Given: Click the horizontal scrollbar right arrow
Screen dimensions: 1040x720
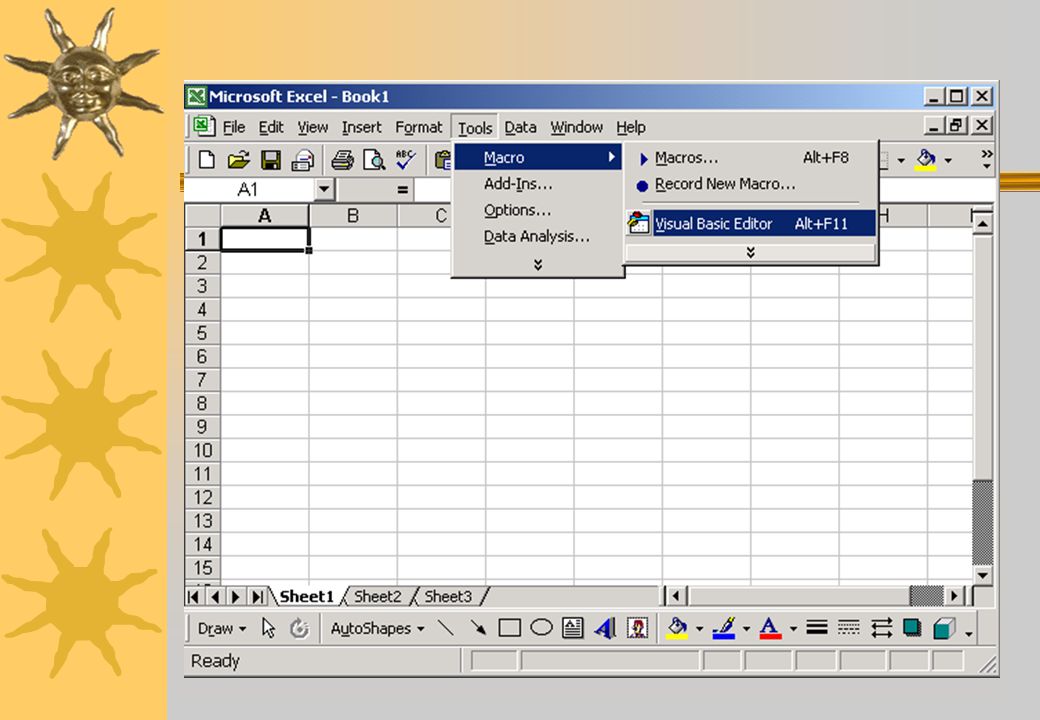Looking at the screenshot, I should point(954,597).
